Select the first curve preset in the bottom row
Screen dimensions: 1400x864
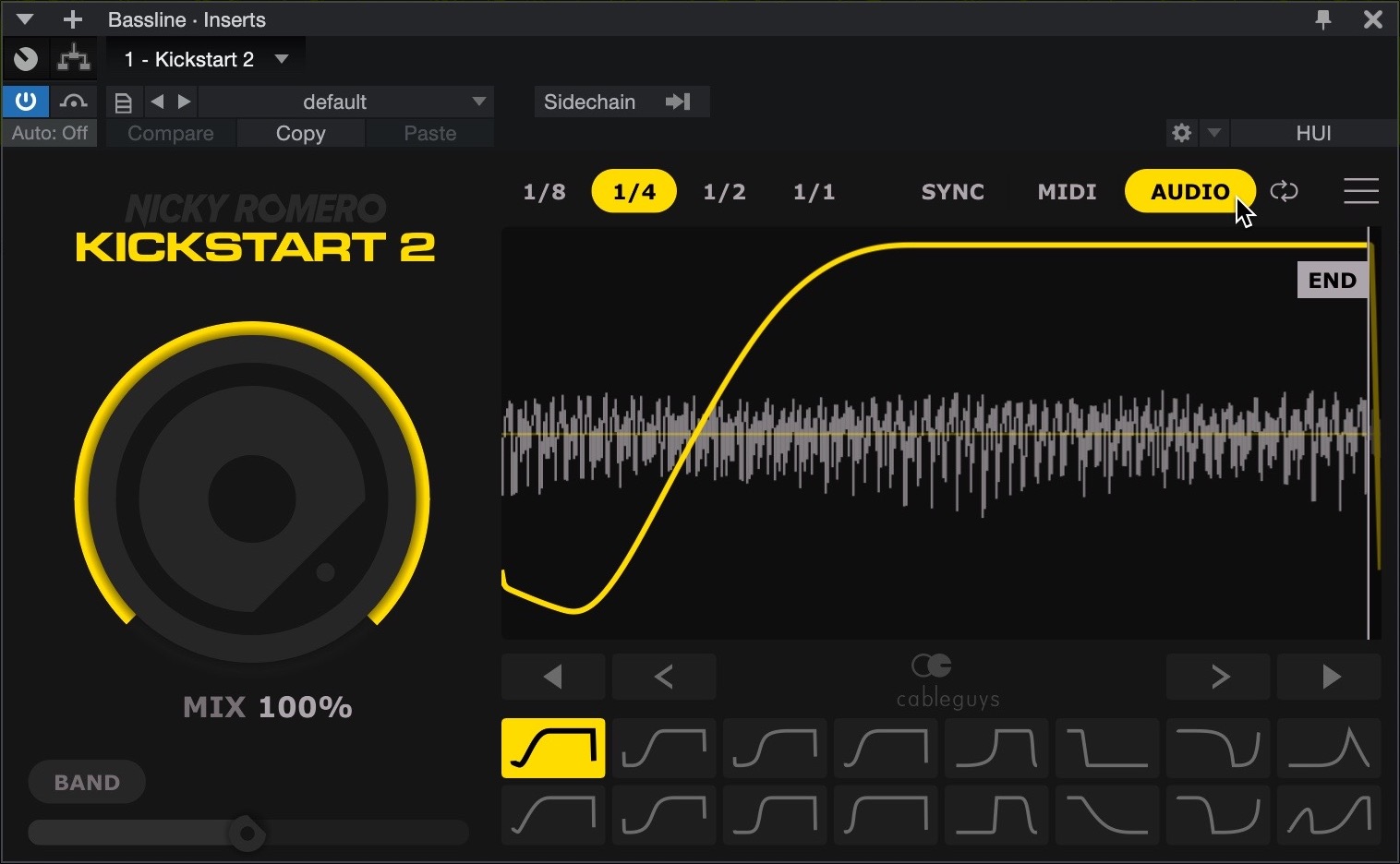[553, 815]
